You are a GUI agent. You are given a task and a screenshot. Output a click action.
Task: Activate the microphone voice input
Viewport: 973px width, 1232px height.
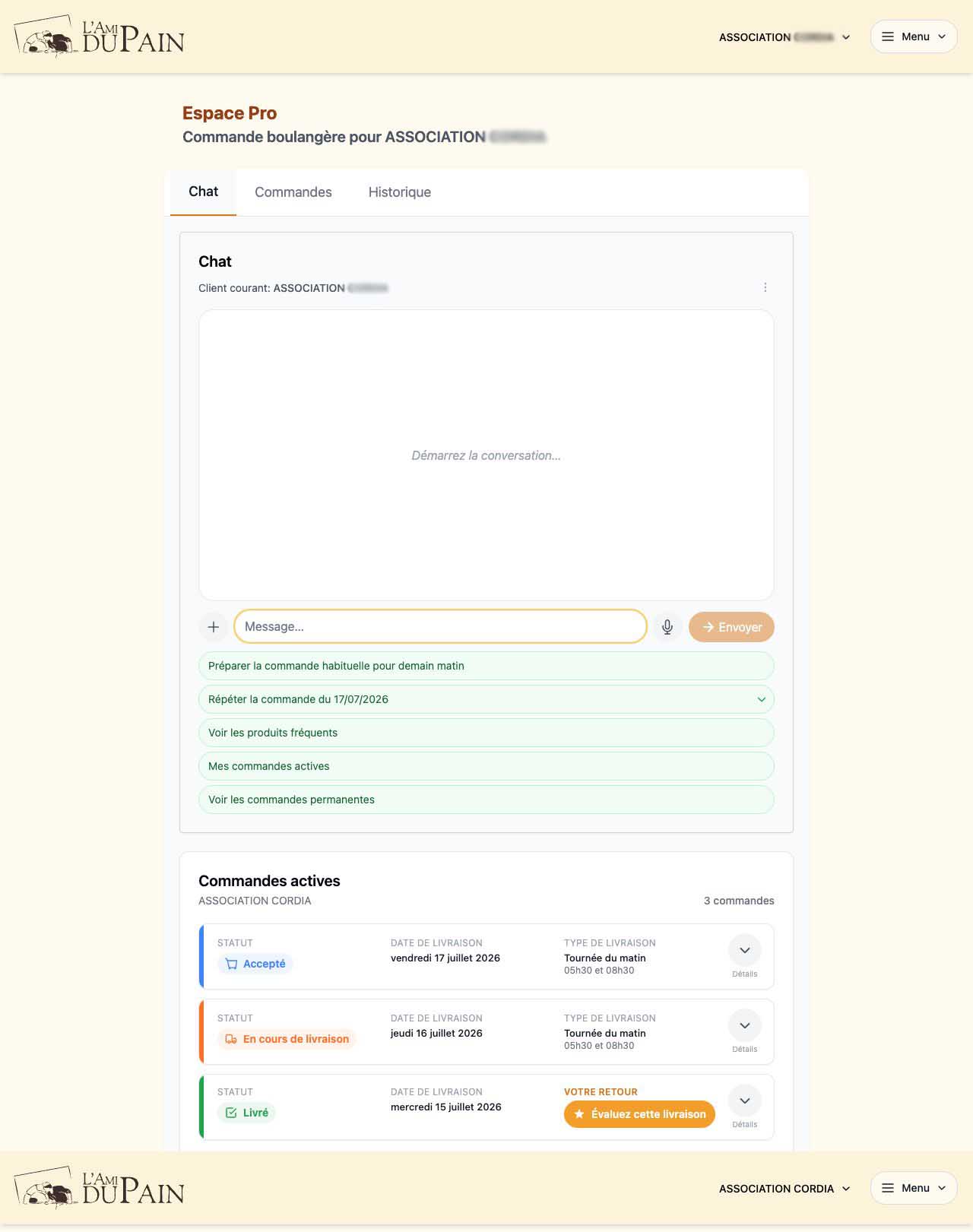[x=667, y=627]
